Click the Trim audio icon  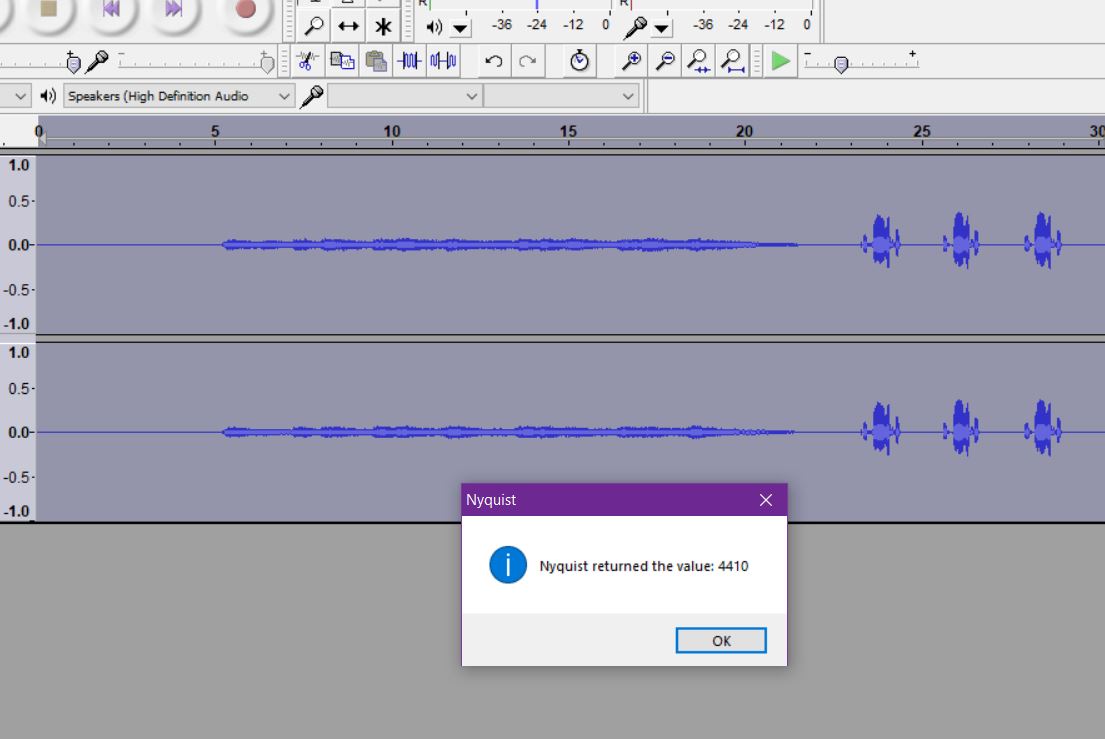(x=409, y=61)
